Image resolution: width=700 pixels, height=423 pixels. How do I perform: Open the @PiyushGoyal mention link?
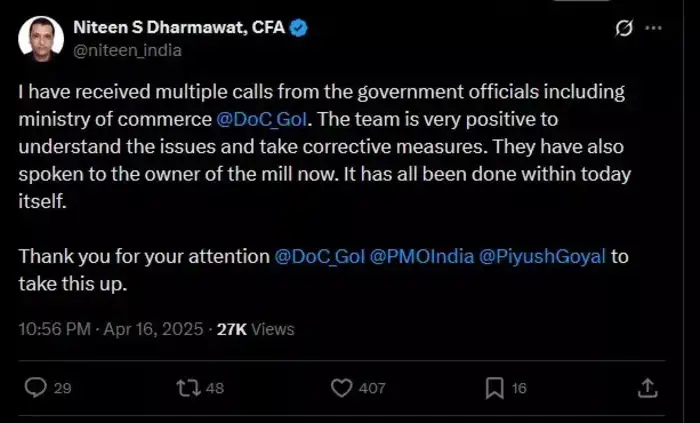pyautogui.click(x=542, y=257)
